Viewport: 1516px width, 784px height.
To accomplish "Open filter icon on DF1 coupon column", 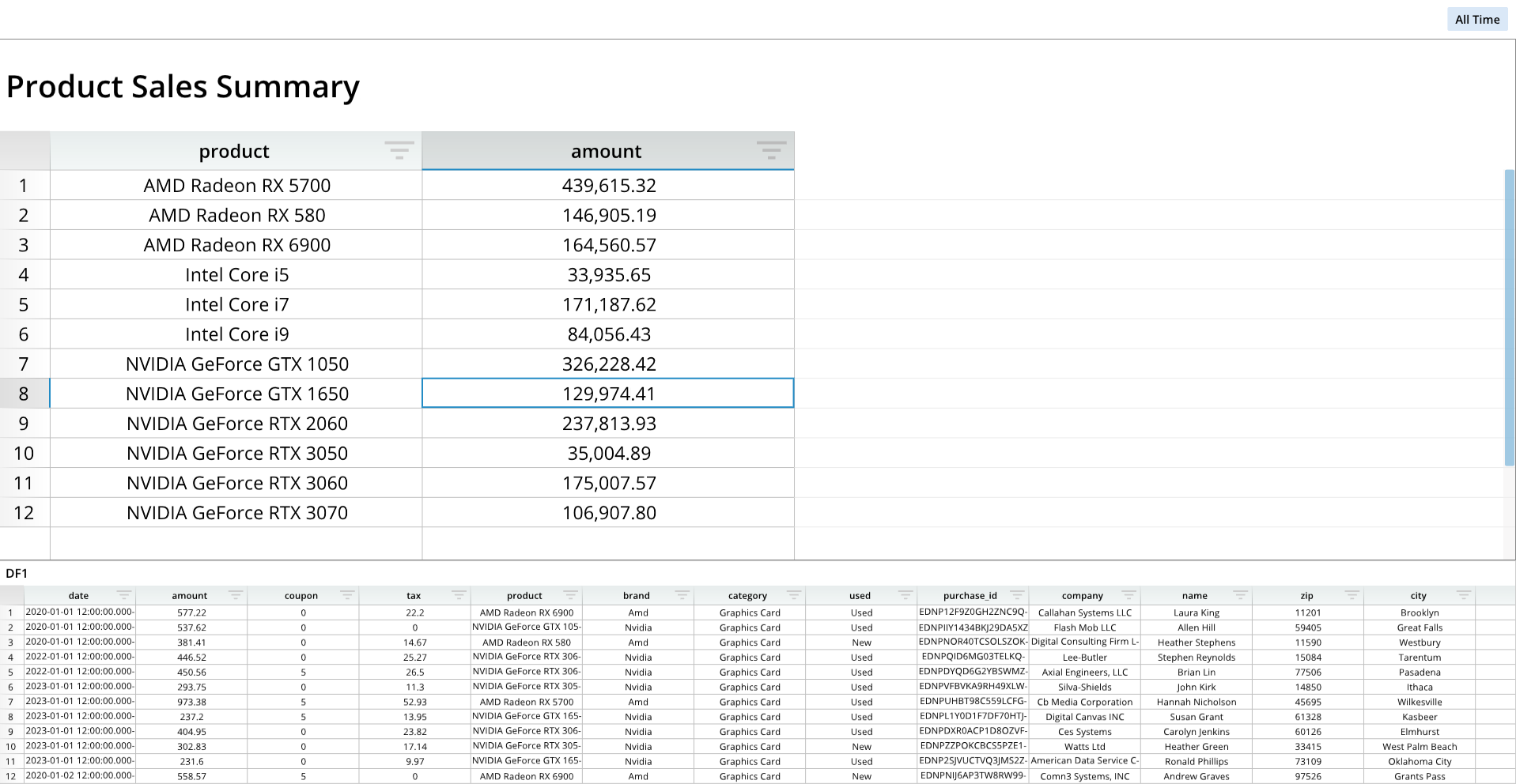I will pyautogui.click(x=347, y=595).
